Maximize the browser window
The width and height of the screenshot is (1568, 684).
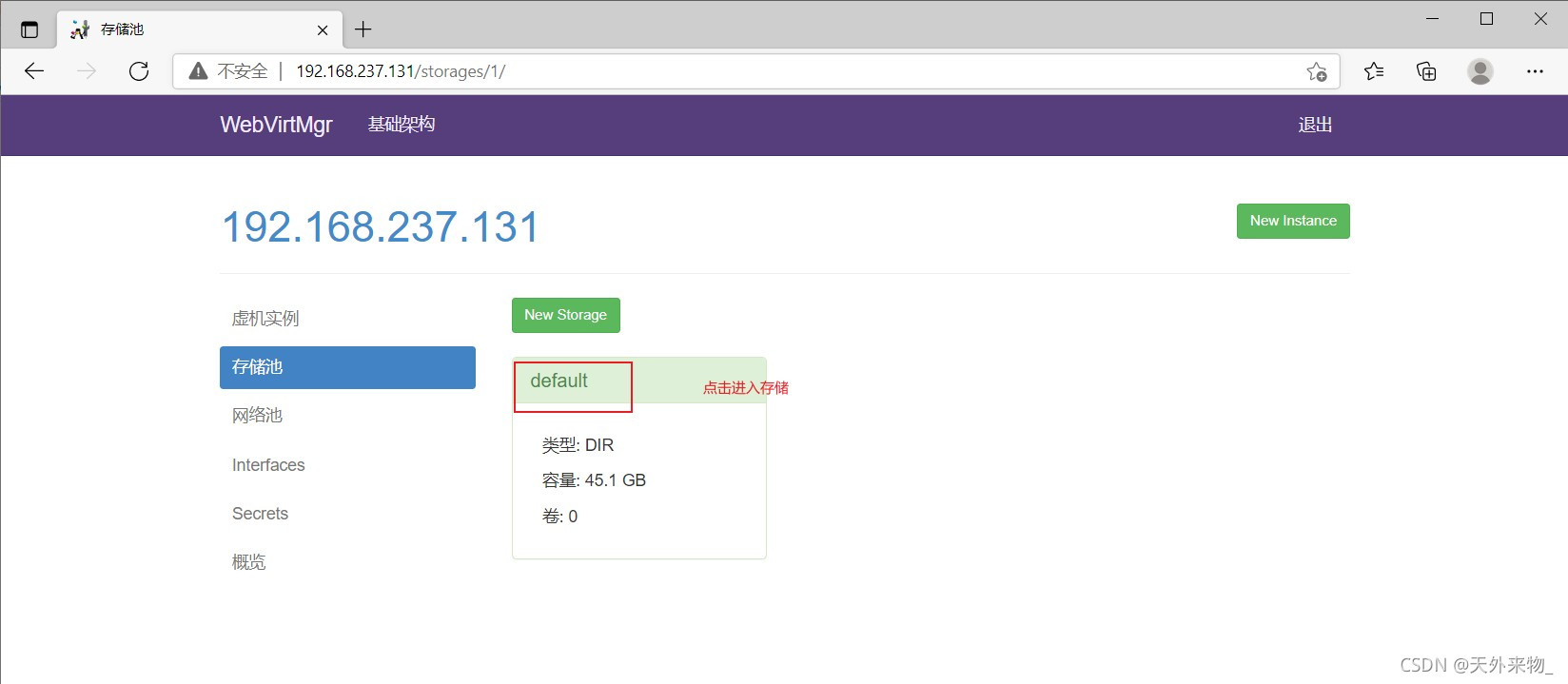(x=1487, y=19)
